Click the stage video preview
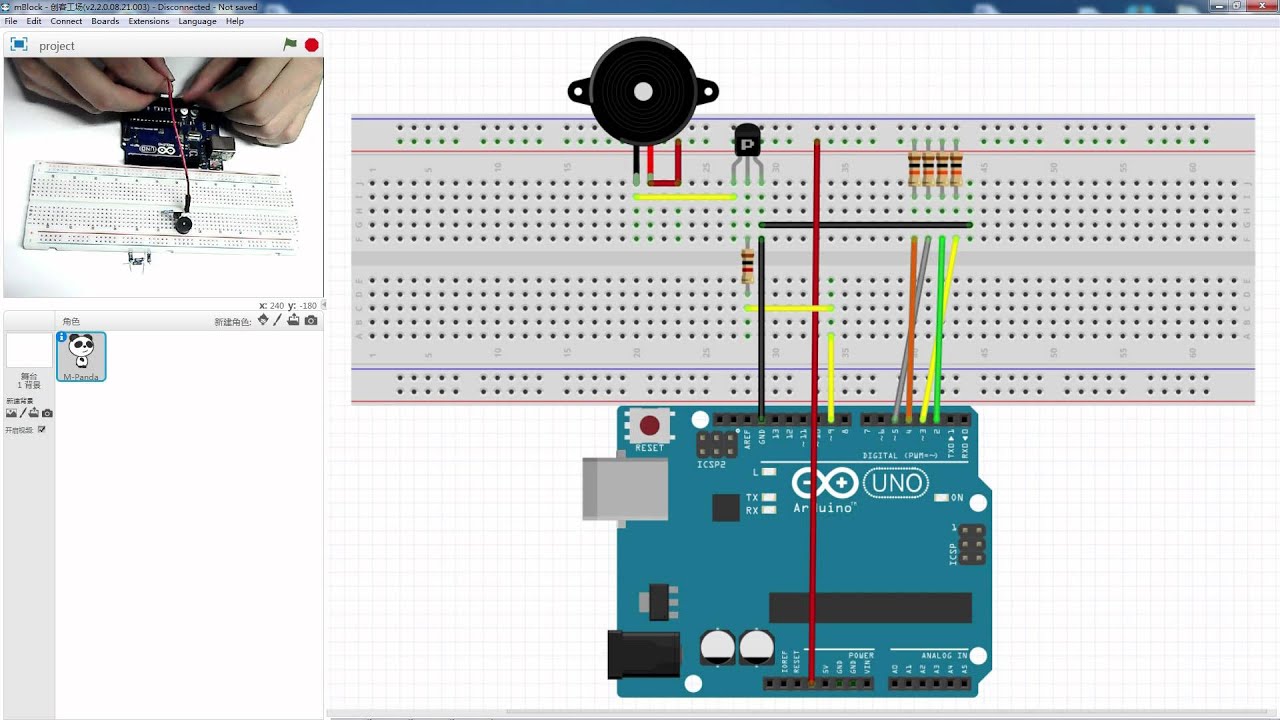1280x720 pixels. click(x=163, y=177)
